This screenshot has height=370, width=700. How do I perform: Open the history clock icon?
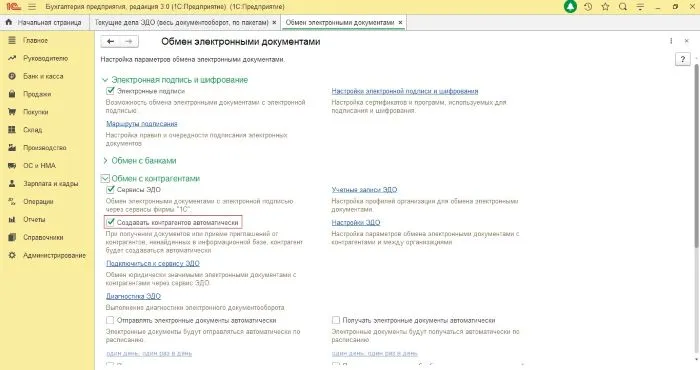pyautogui.click(x=588, y=7)
